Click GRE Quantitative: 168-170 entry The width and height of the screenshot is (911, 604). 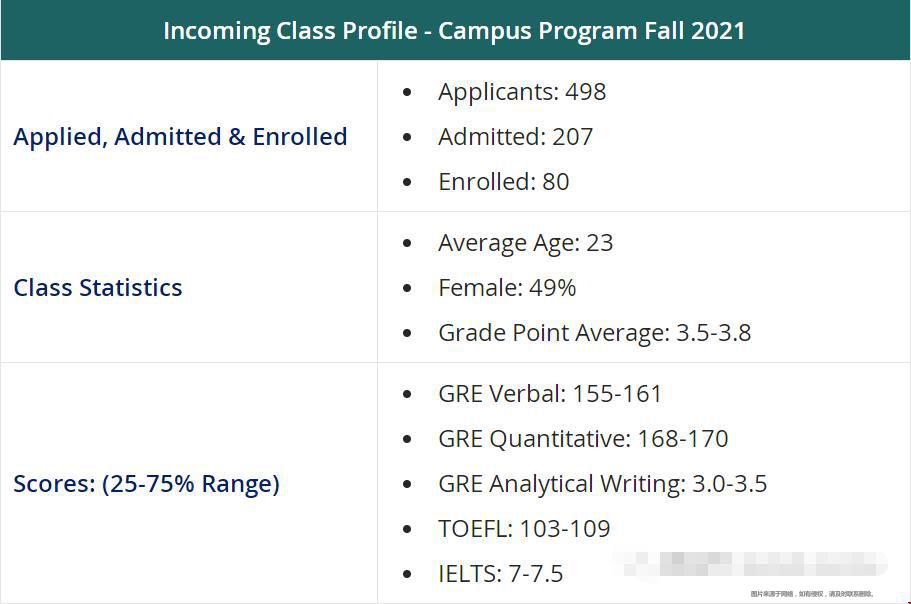pyautogui.click(x=583, y=439)
